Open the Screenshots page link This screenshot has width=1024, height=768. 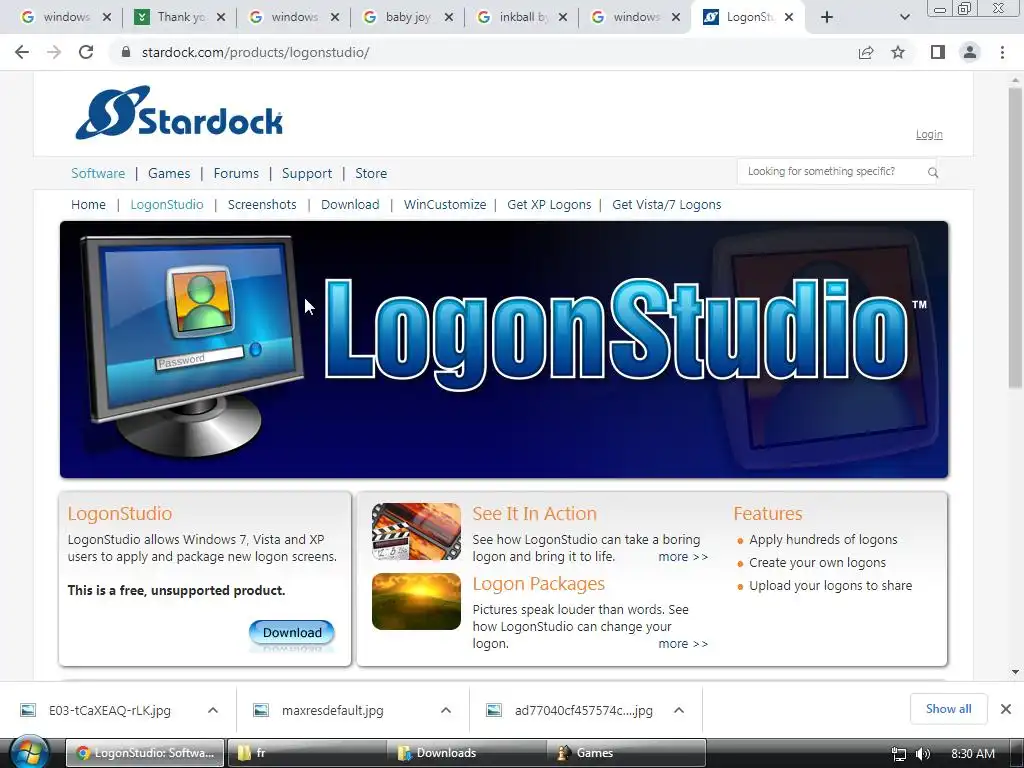[262, 204]
